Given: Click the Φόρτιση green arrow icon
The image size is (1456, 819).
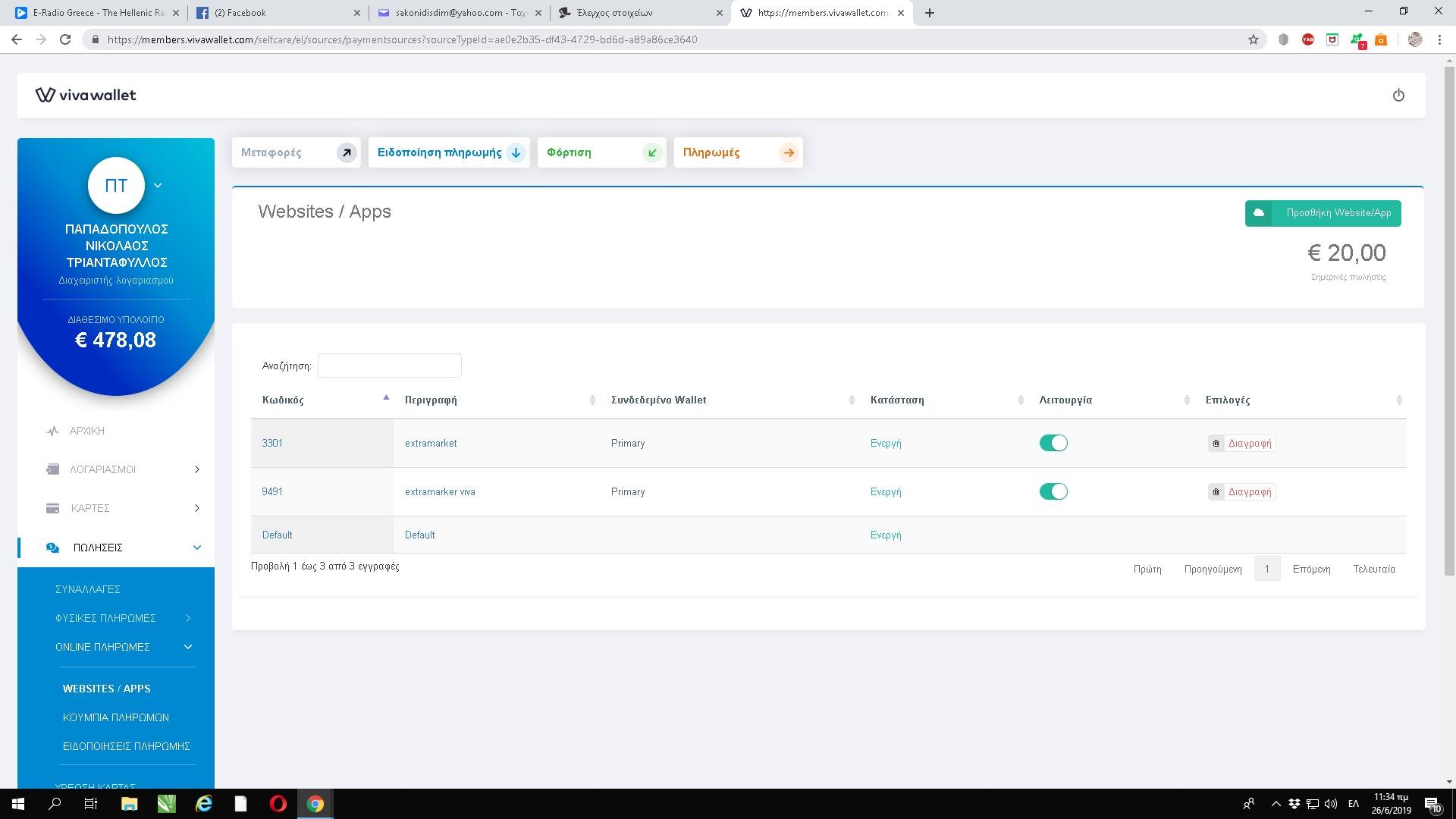Looking at the screenshot, I should click(x=652, y=152).
